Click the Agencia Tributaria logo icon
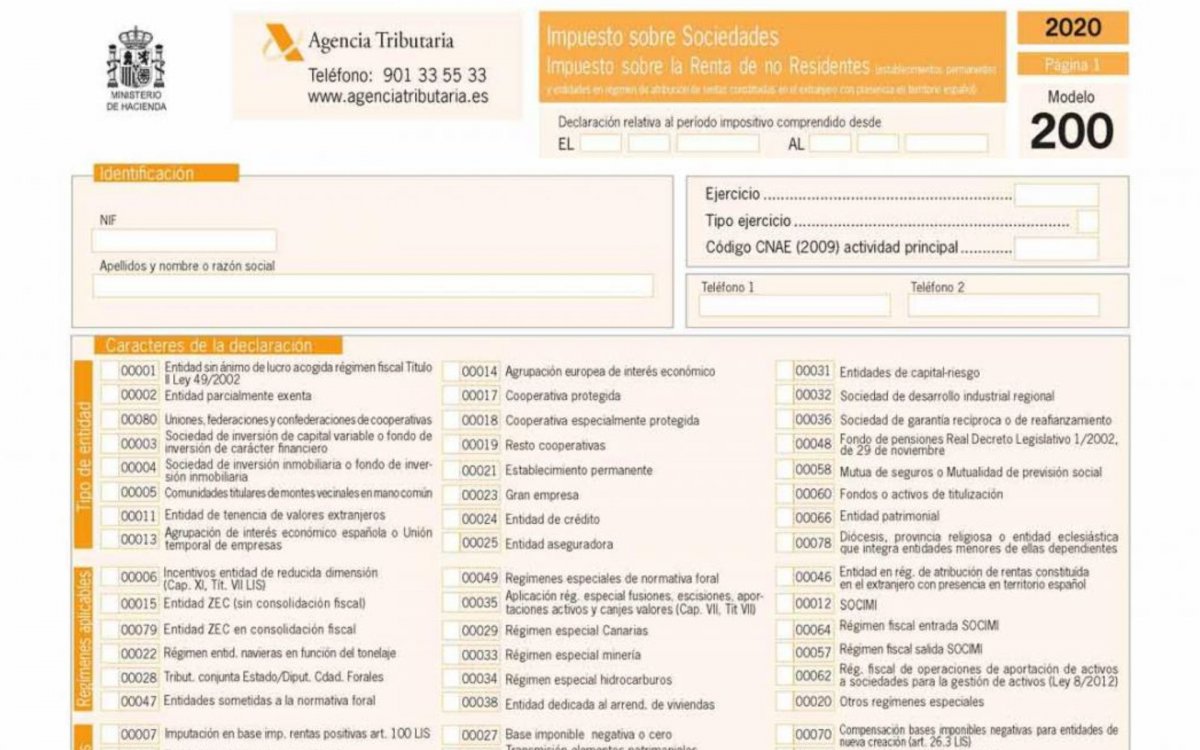Image resolution: width=1200 pixels, height=750 pixels. tap(282, 43)
